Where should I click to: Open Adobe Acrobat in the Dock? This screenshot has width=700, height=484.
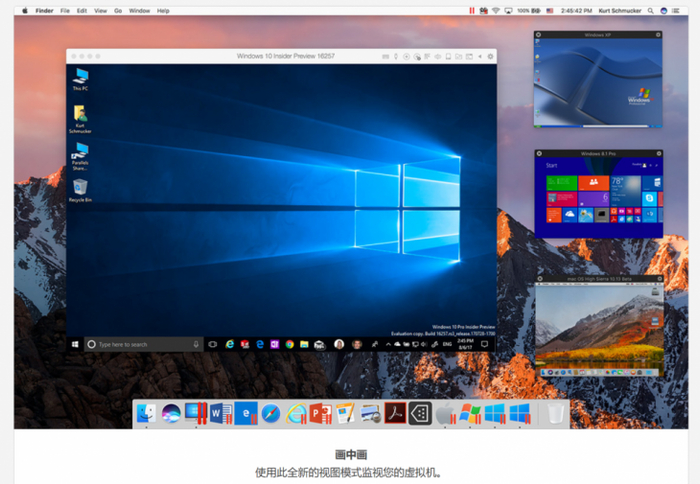click(x=396, y=413)
